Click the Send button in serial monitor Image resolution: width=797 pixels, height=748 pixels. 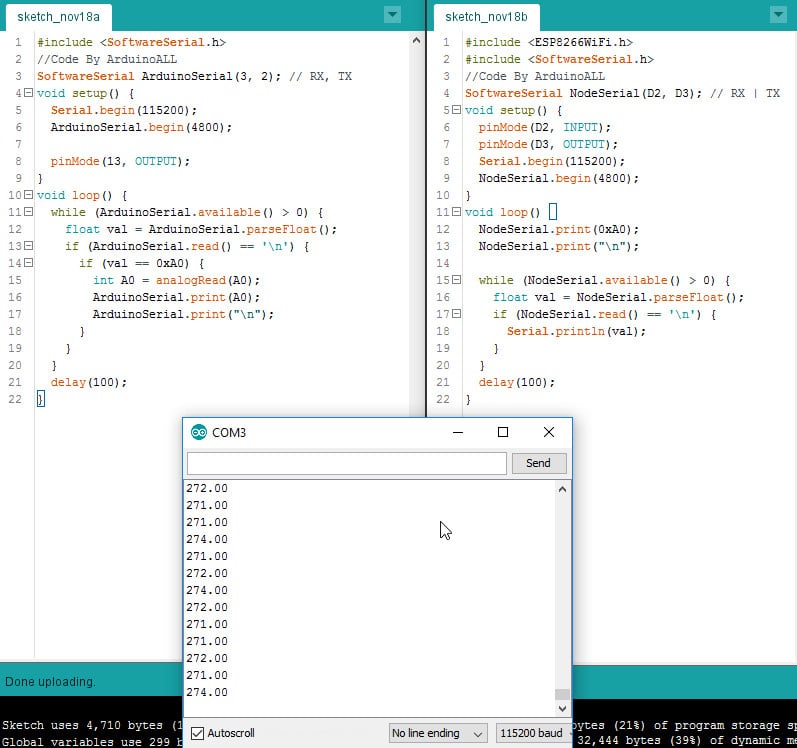539,463
